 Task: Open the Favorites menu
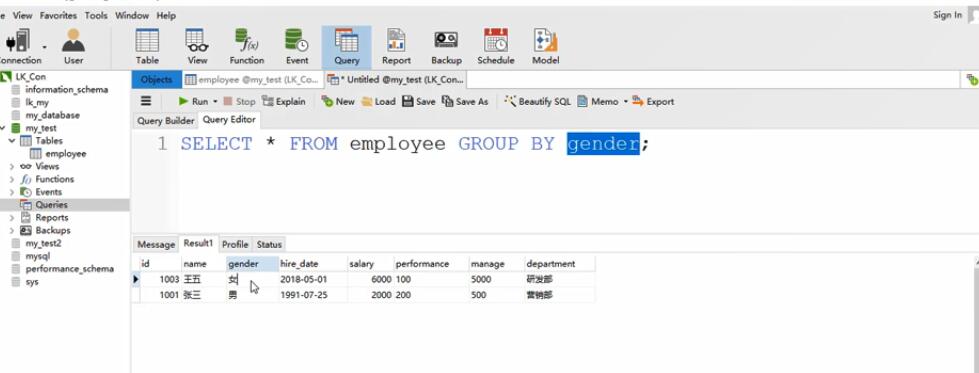click(59, 16)
